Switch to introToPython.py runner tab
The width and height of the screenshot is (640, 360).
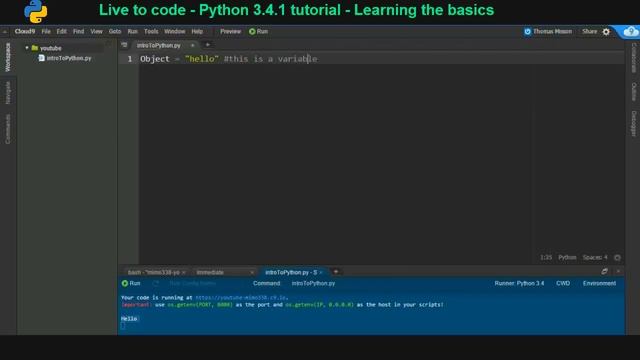tap(291, 272)
